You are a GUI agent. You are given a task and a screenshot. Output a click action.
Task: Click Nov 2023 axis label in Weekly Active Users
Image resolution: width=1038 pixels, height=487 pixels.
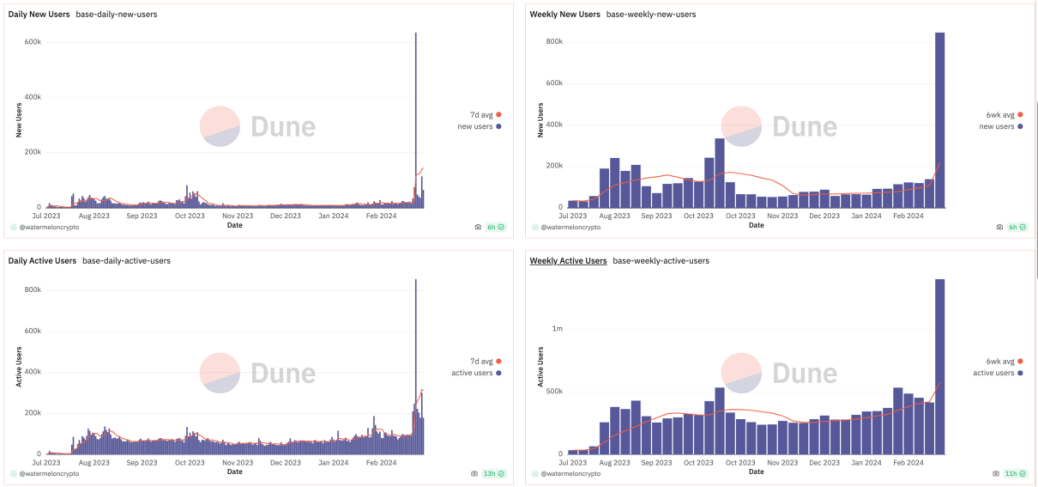click(782, 462)
